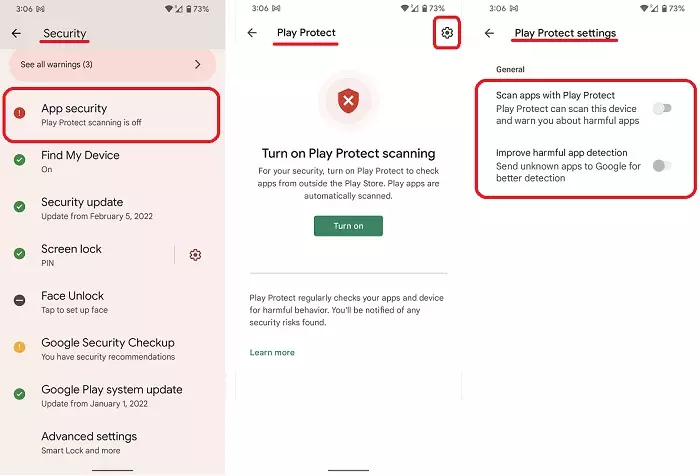The width and height of the screenshot is (700, 476).
Task: Follow the Learn more link
Action: 272,352
